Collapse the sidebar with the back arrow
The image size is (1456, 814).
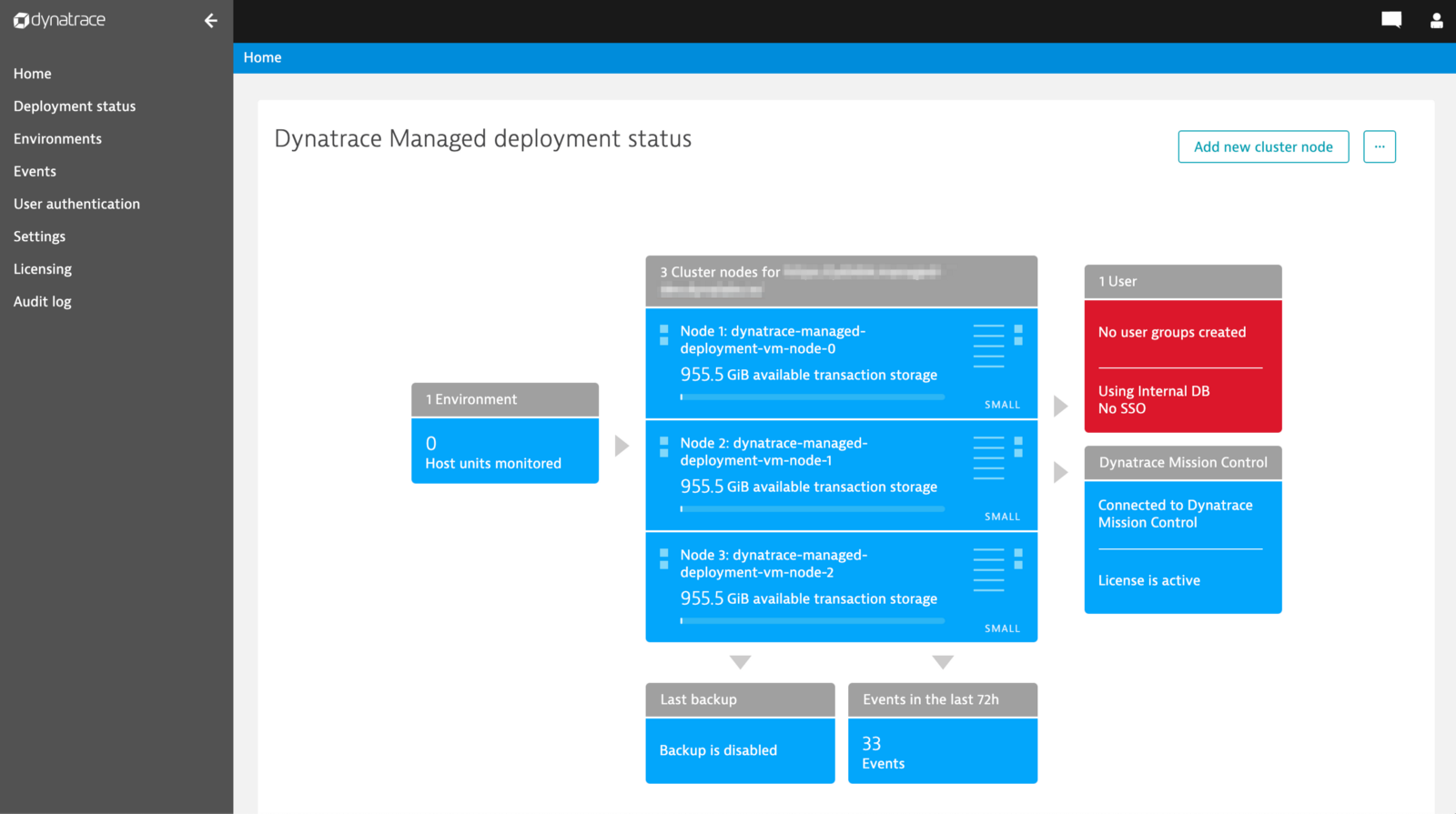click(x=211, y=20)
